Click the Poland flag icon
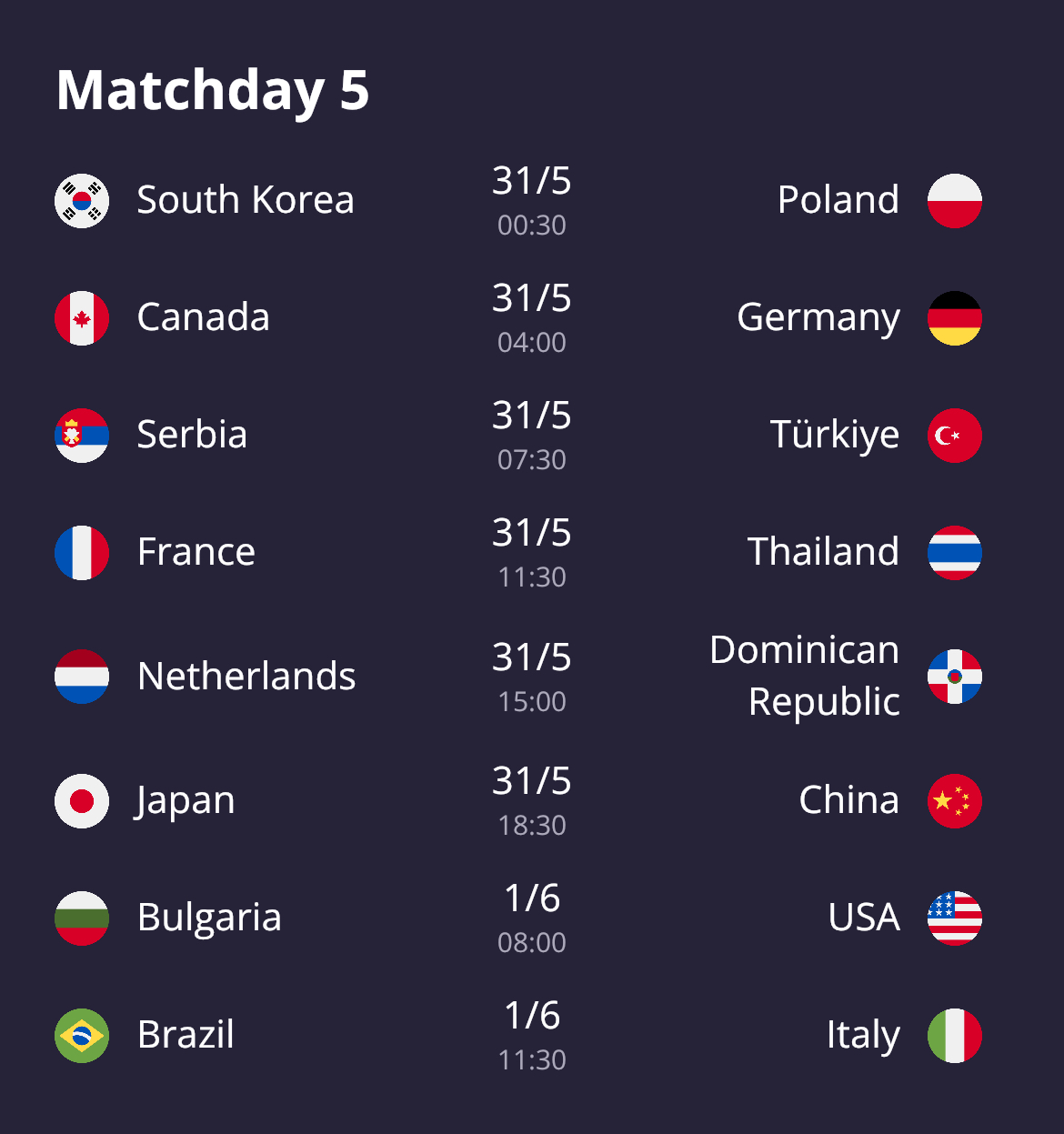The width and height of the screenshot is (1064, 1134). pyautogui.click(x=955, y=201)
